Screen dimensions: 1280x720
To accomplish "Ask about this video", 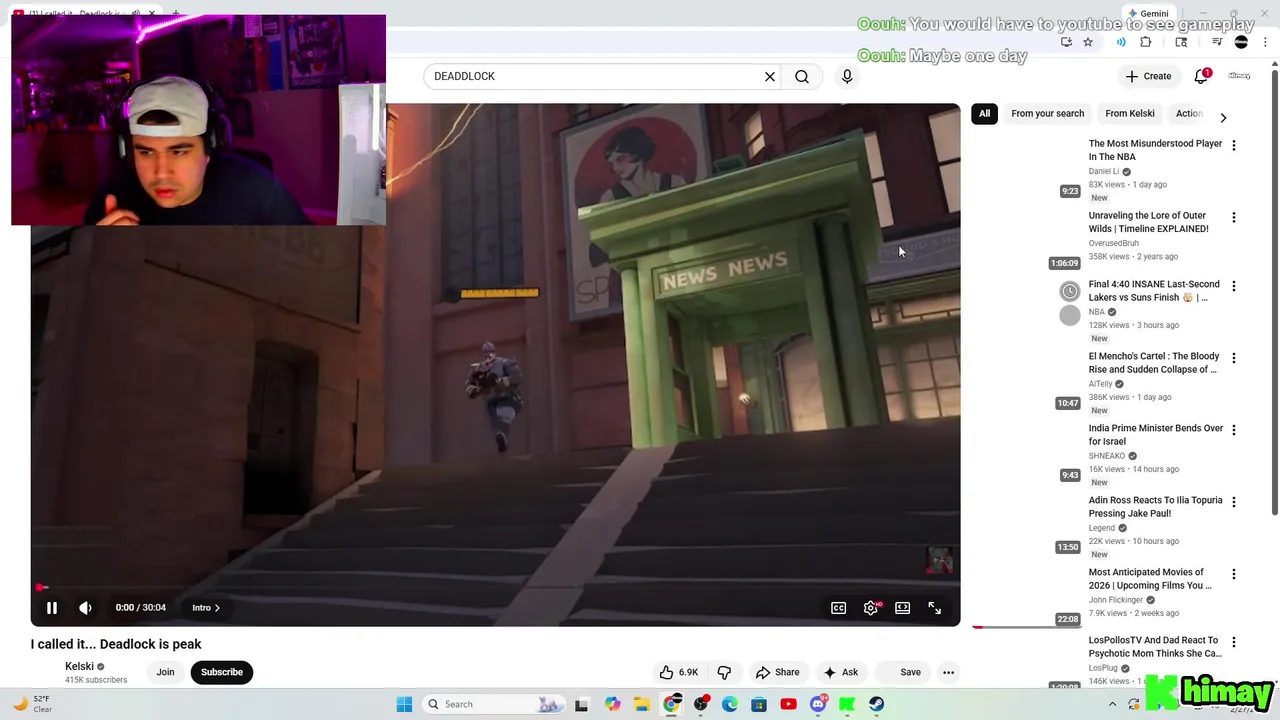I will [840, 672].
